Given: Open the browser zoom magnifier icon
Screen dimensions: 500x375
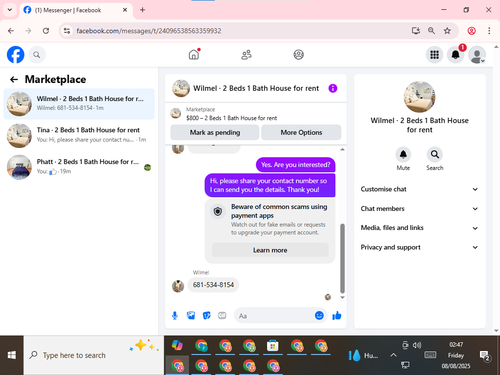Looking at the screenshot, I should (431, 31).
